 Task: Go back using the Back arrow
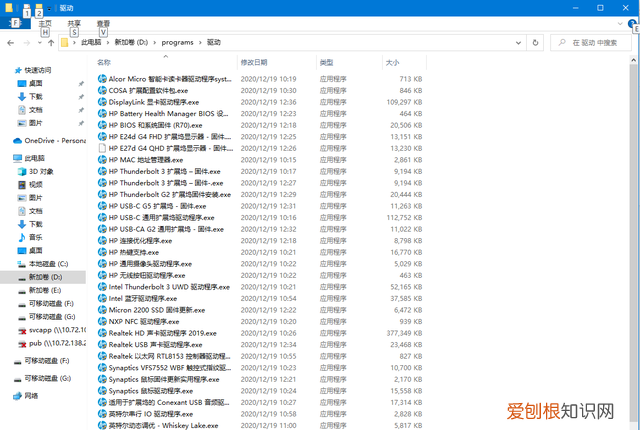11,42
